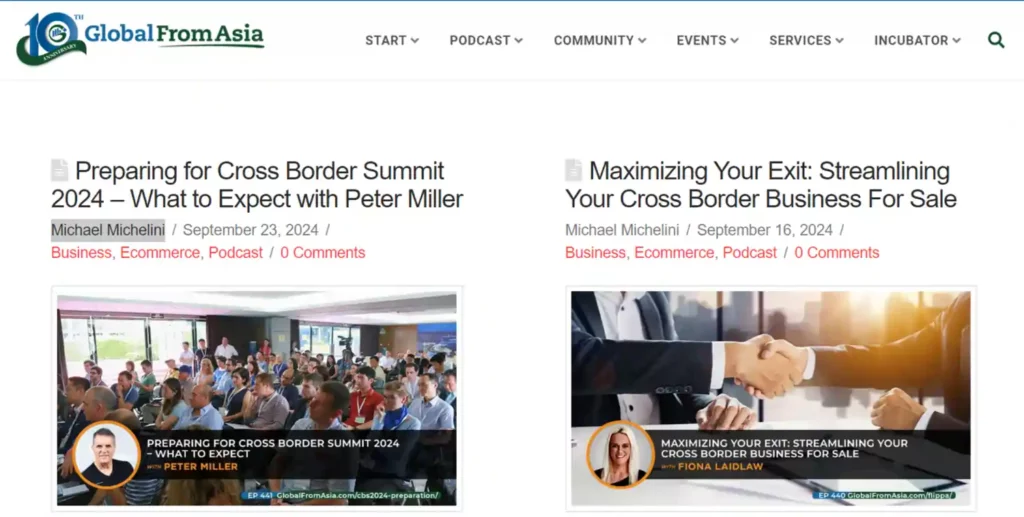Open the SERVICES menu

806,40
